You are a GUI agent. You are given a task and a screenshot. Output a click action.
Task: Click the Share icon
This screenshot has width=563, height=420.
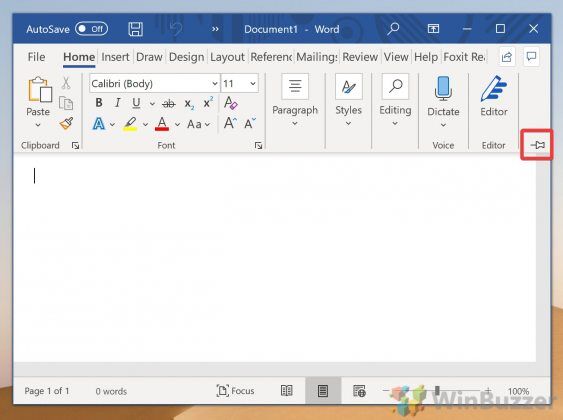pos(507,57)
